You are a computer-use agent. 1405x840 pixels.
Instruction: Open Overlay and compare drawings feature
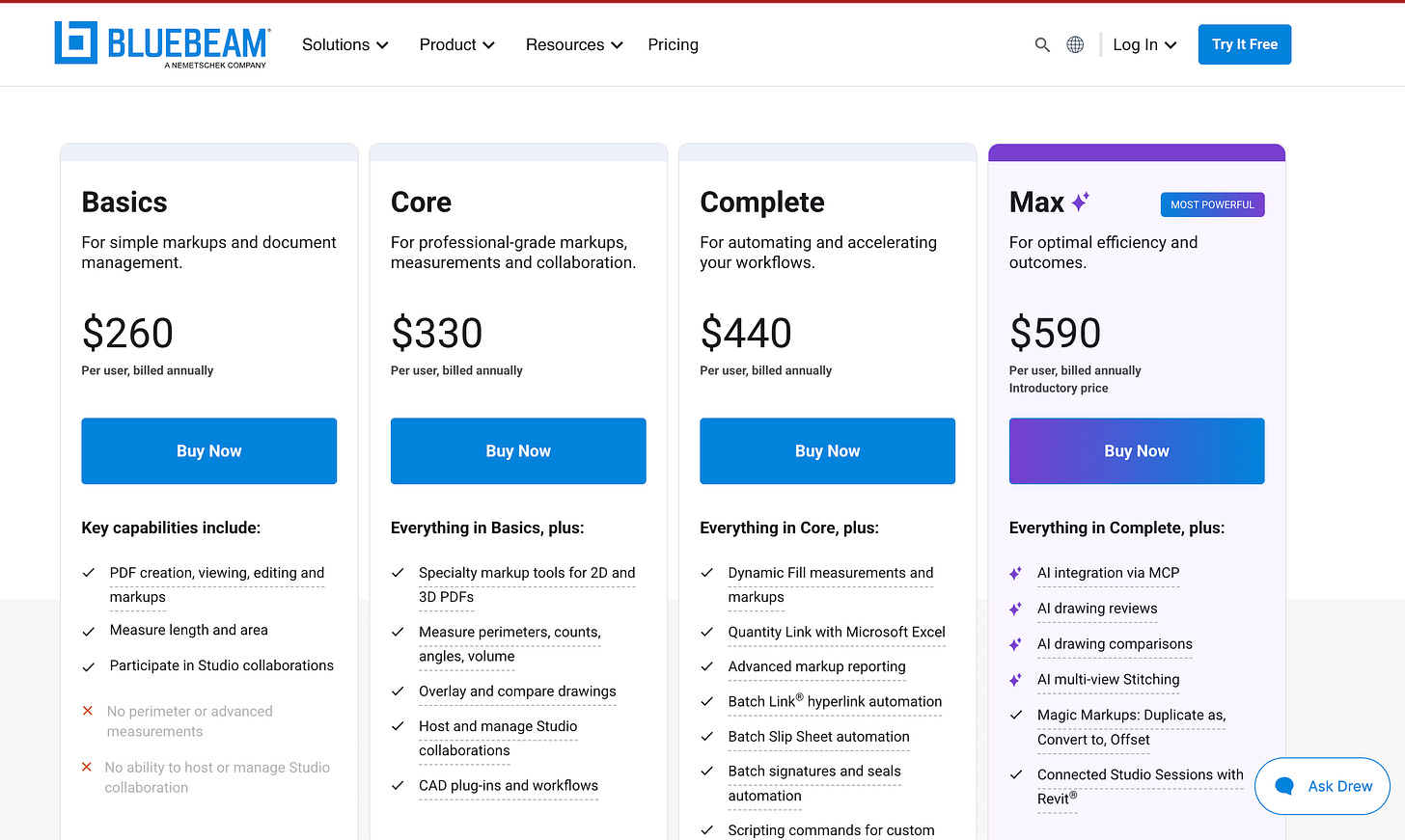tap(517, 691)
